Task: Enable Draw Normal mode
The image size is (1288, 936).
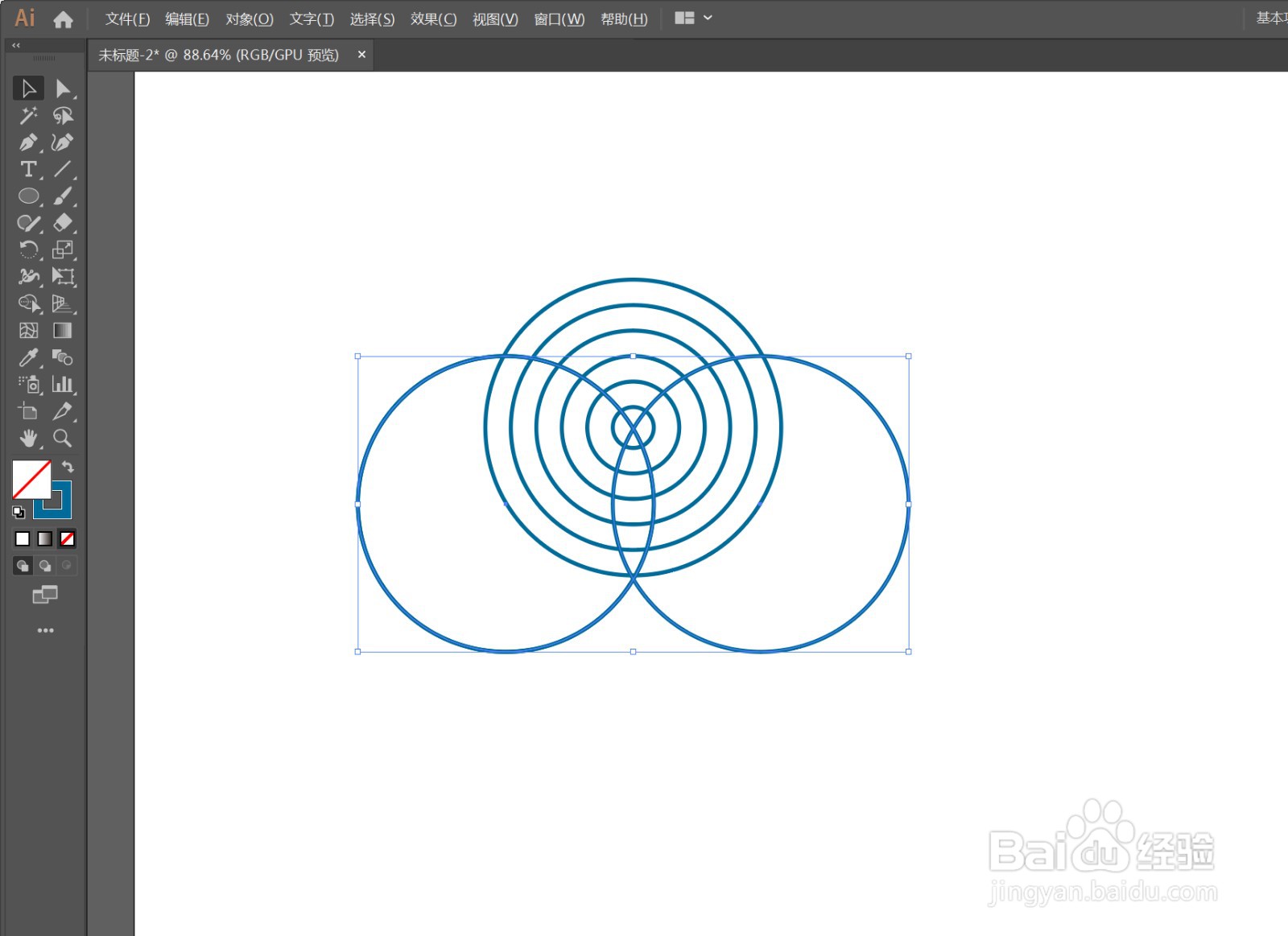Action: 23,566
